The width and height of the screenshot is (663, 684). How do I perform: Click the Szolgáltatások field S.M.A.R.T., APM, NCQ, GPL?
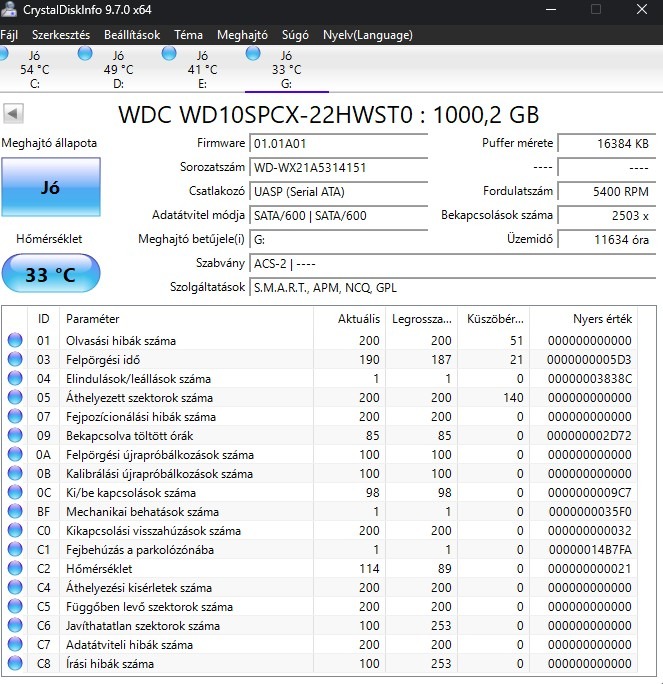(453, 287)
